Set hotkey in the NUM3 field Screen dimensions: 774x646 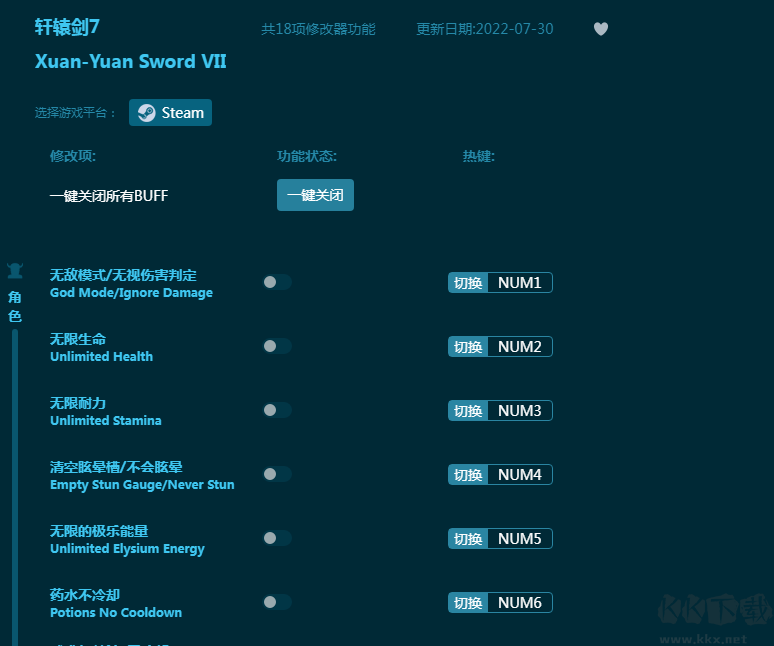[x=519, y=411]
